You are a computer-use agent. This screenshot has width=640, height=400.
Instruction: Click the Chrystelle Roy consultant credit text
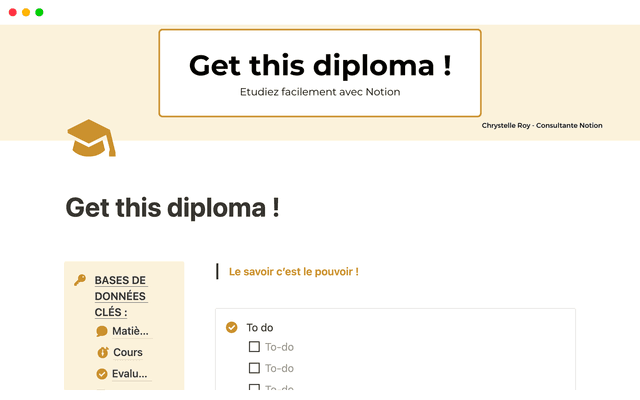542,126
